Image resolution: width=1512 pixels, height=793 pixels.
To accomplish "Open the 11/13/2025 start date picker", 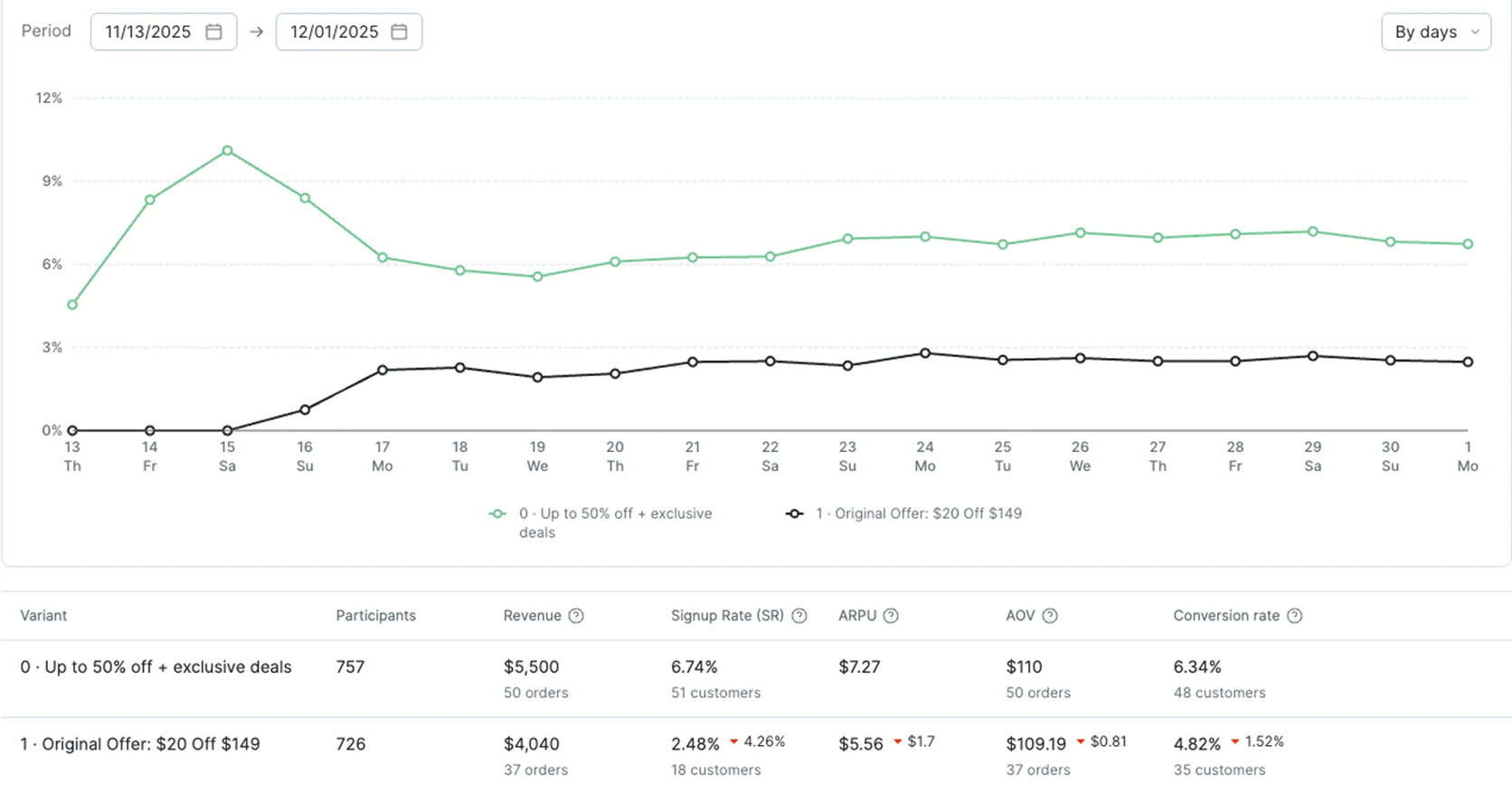I will (x=149, y=32).
